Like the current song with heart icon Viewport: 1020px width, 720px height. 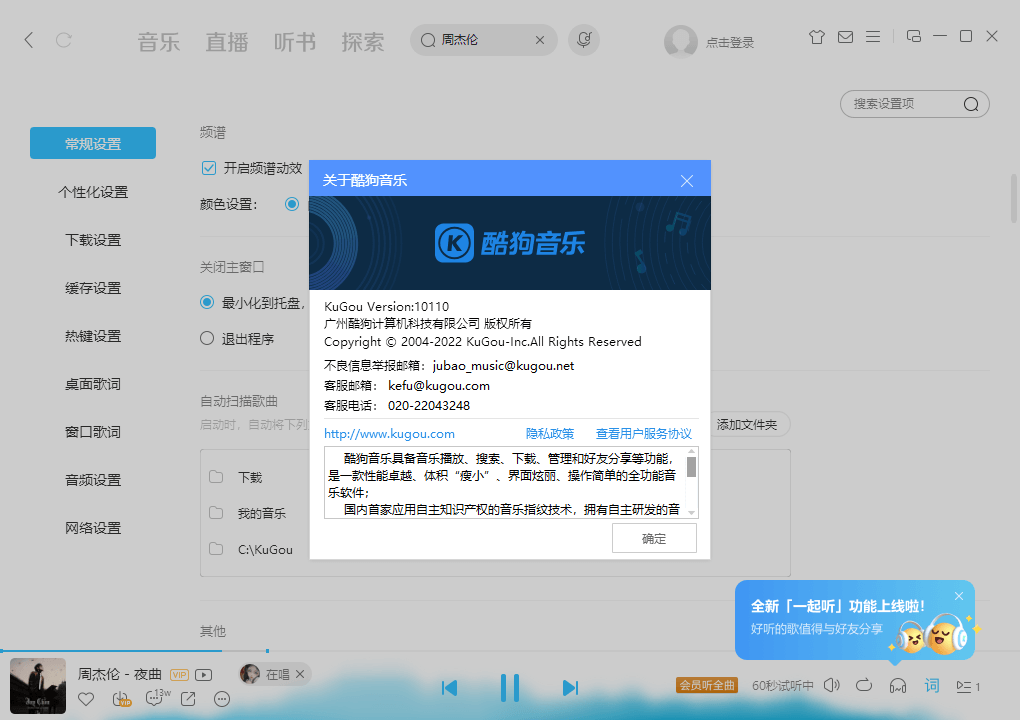pyautogui.click(x=86, y=699)
